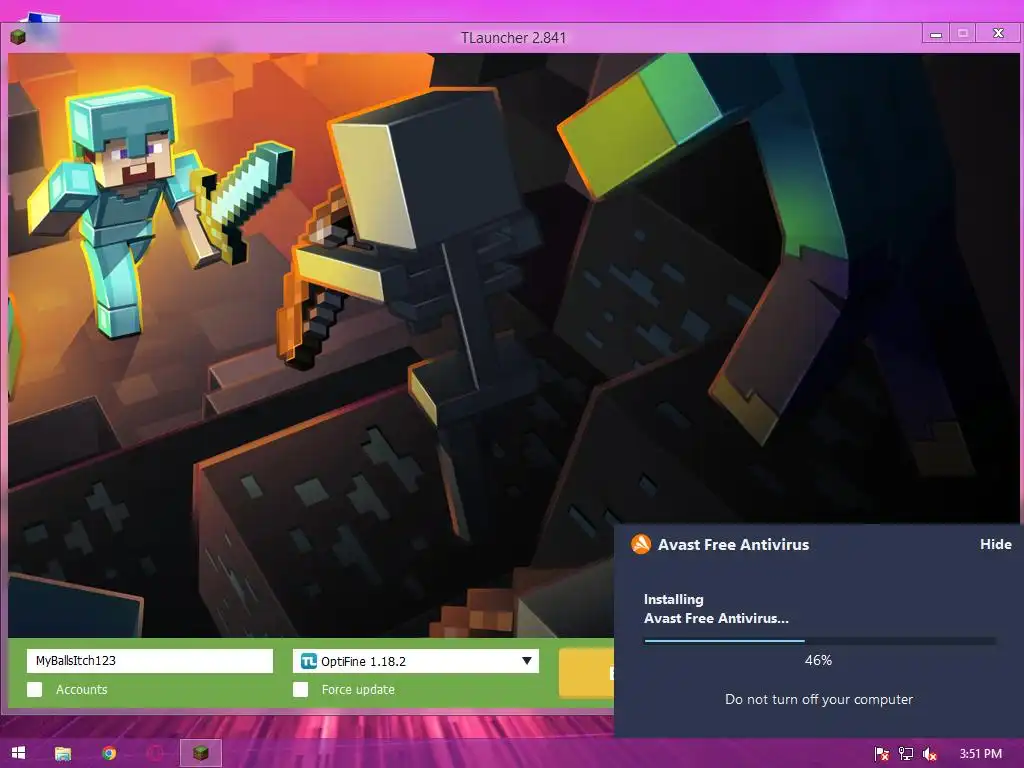The image size is (1024, 768).
Task: Open the clock showing 3:51 PM
Action: pyautogui.click(x=980, y=754)
